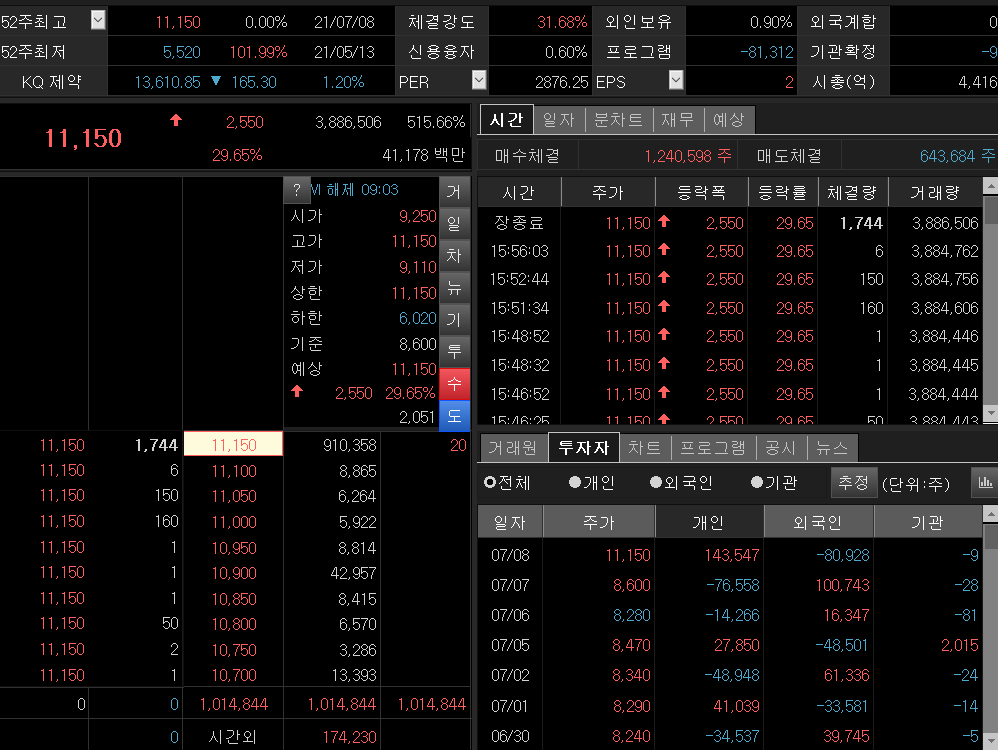The height and width of the screenshot is (750, 998).
Task: Click the 11,000 order book price
Action: pyautogui.click(x=234, y=522)
